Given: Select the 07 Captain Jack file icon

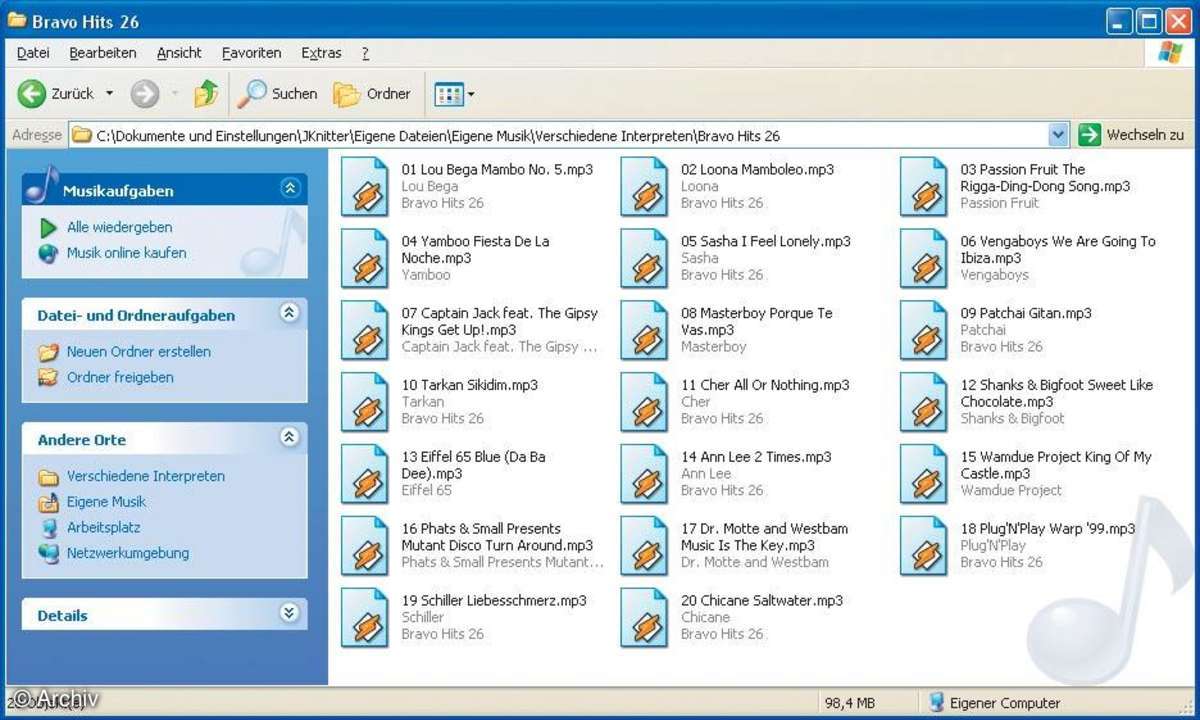Looking at the screenshot, I should [365, 331].
